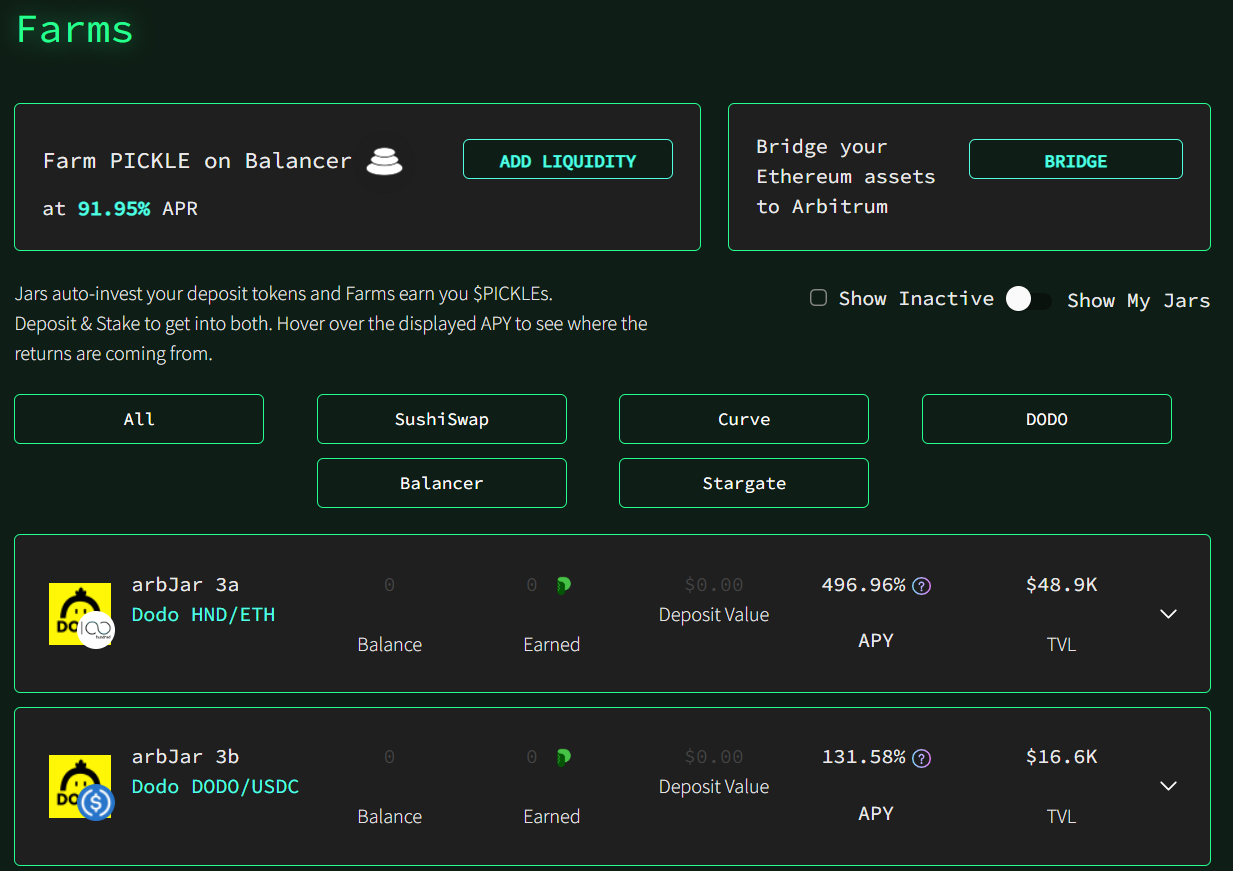Enable the Show Inactive checkbox
The height and width of the screenshot is (871, 1233).
(818, 298)
